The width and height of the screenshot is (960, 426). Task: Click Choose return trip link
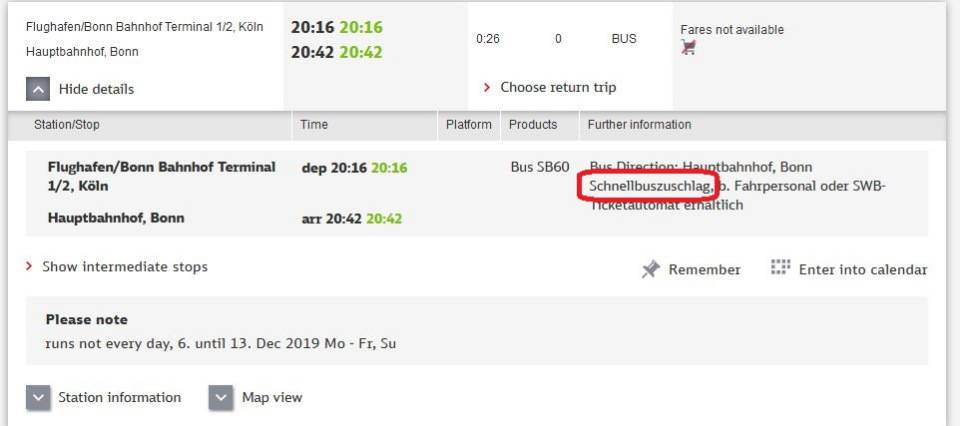[x=557, y=87]
